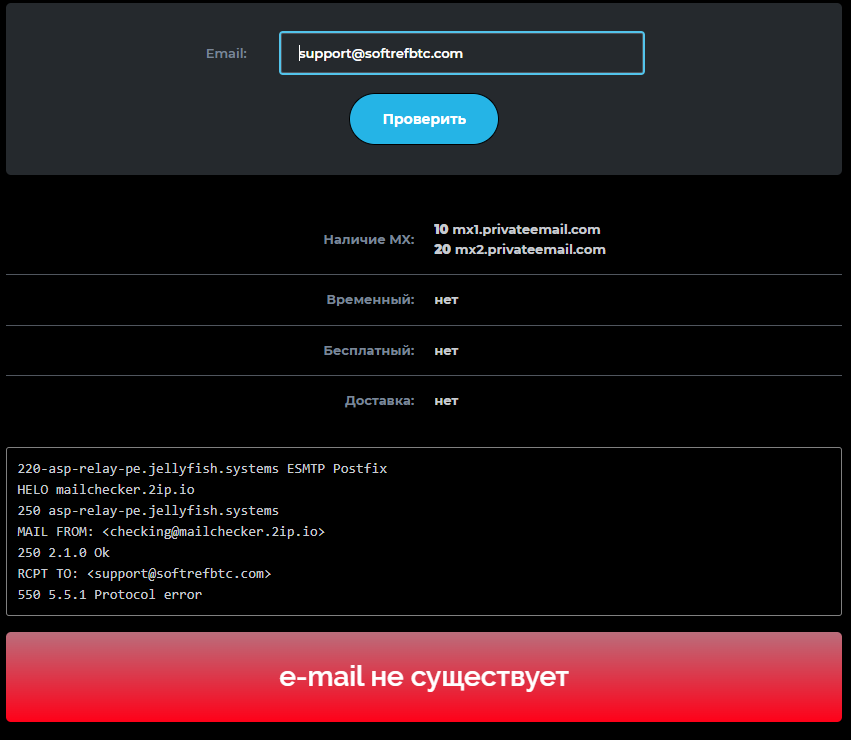851x740 pixels.
Task: Click the red e-mail не существует banner
Action: tap(424, 676)
